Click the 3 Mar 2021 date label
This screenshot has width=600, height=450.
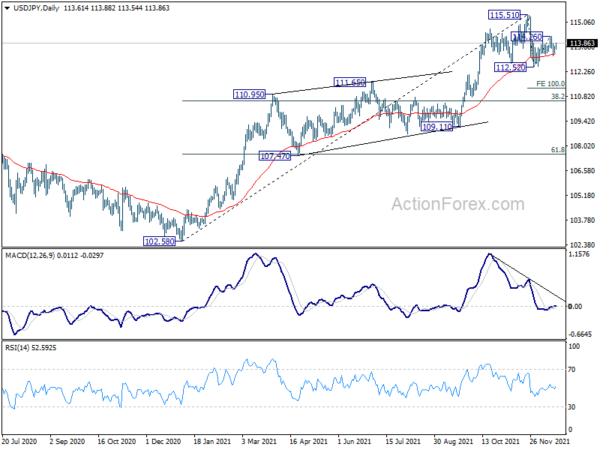259,442
